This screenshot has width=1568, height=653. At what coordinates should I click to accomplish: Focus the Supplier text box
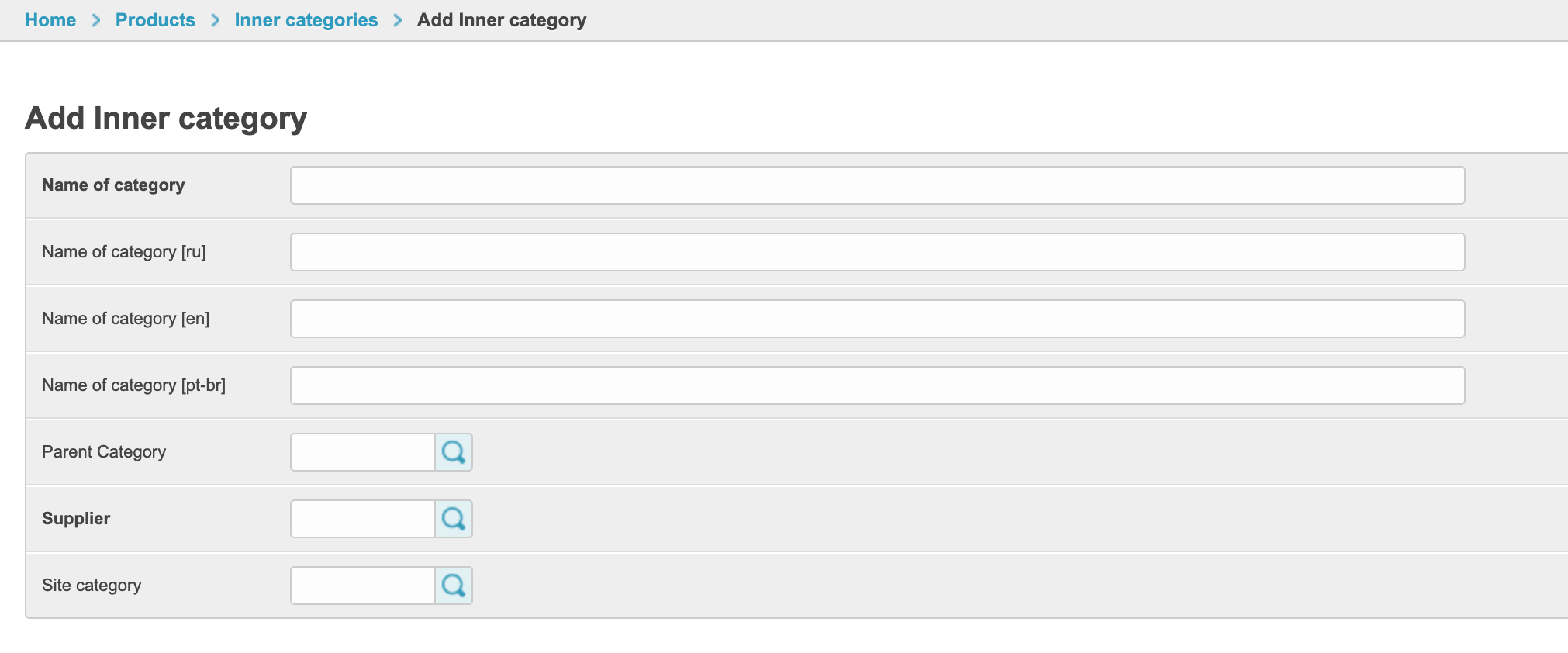pyautogui.click(x=363, y=519)
